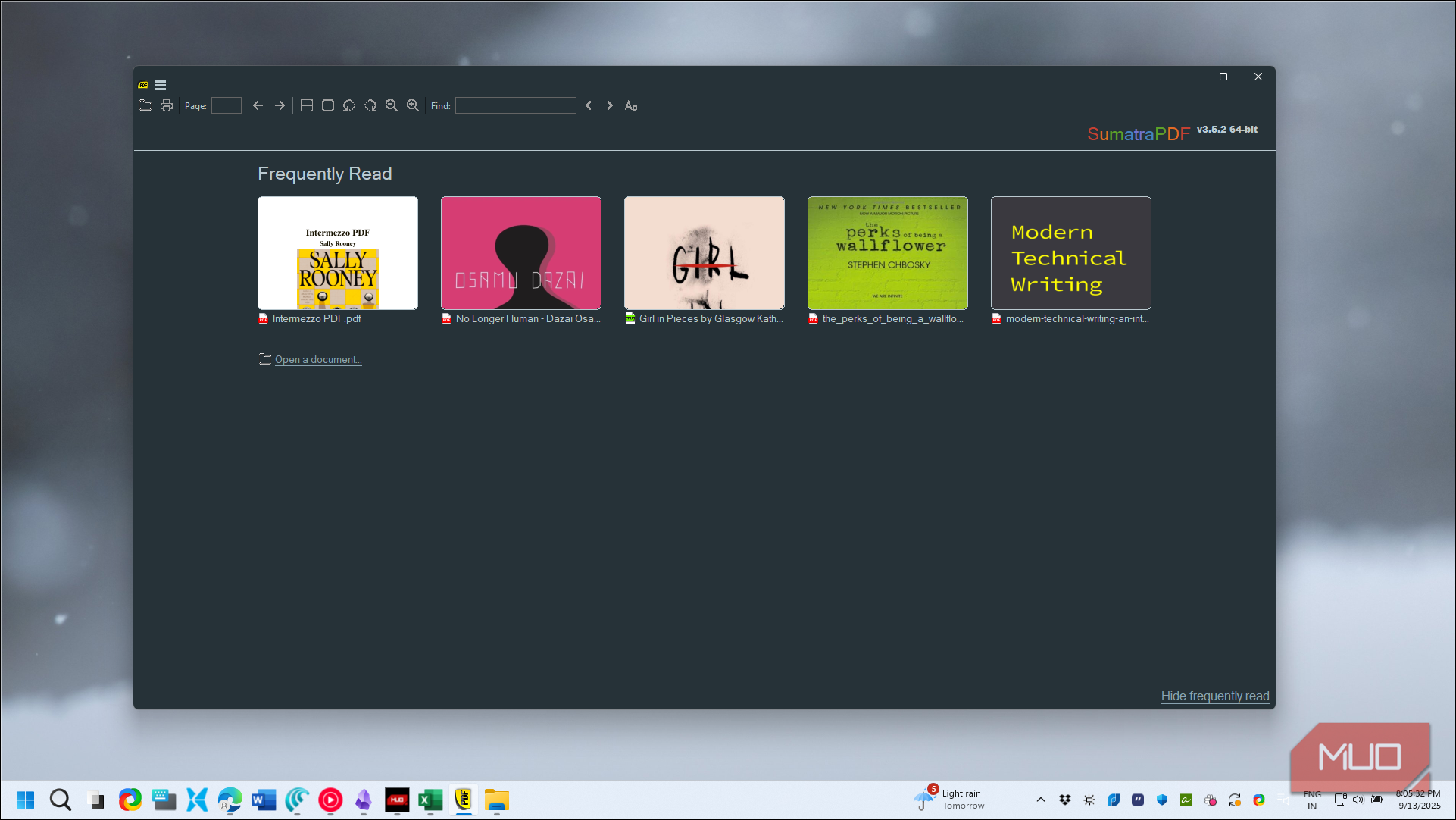Open Windows Start menu
This screenshot has width=1456, height=820.
[x=25, y=800]
